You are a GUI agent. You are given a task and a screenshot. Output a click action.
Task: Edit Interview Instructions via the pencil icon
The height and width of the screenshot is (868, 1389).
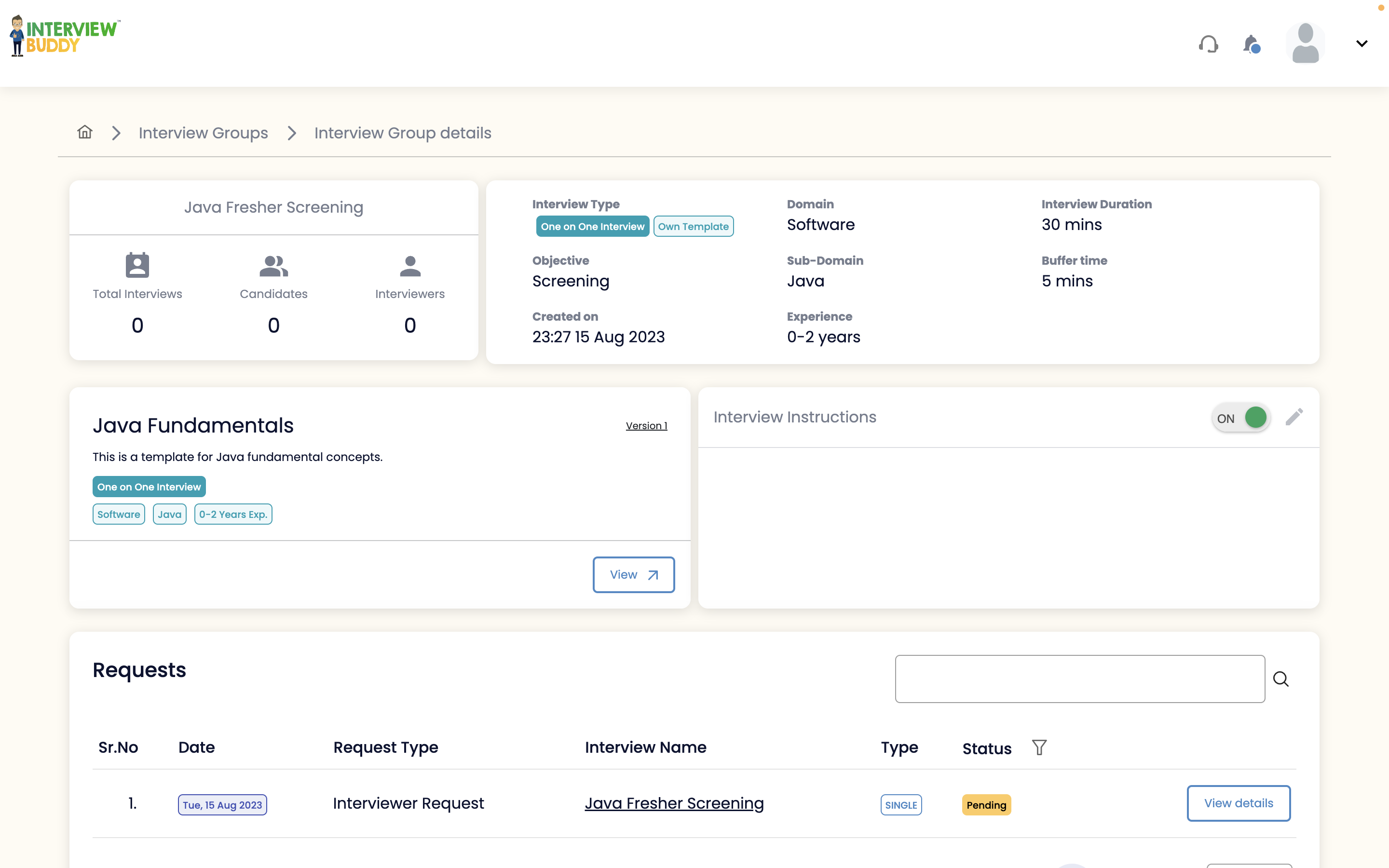(x=1295, y=417)
